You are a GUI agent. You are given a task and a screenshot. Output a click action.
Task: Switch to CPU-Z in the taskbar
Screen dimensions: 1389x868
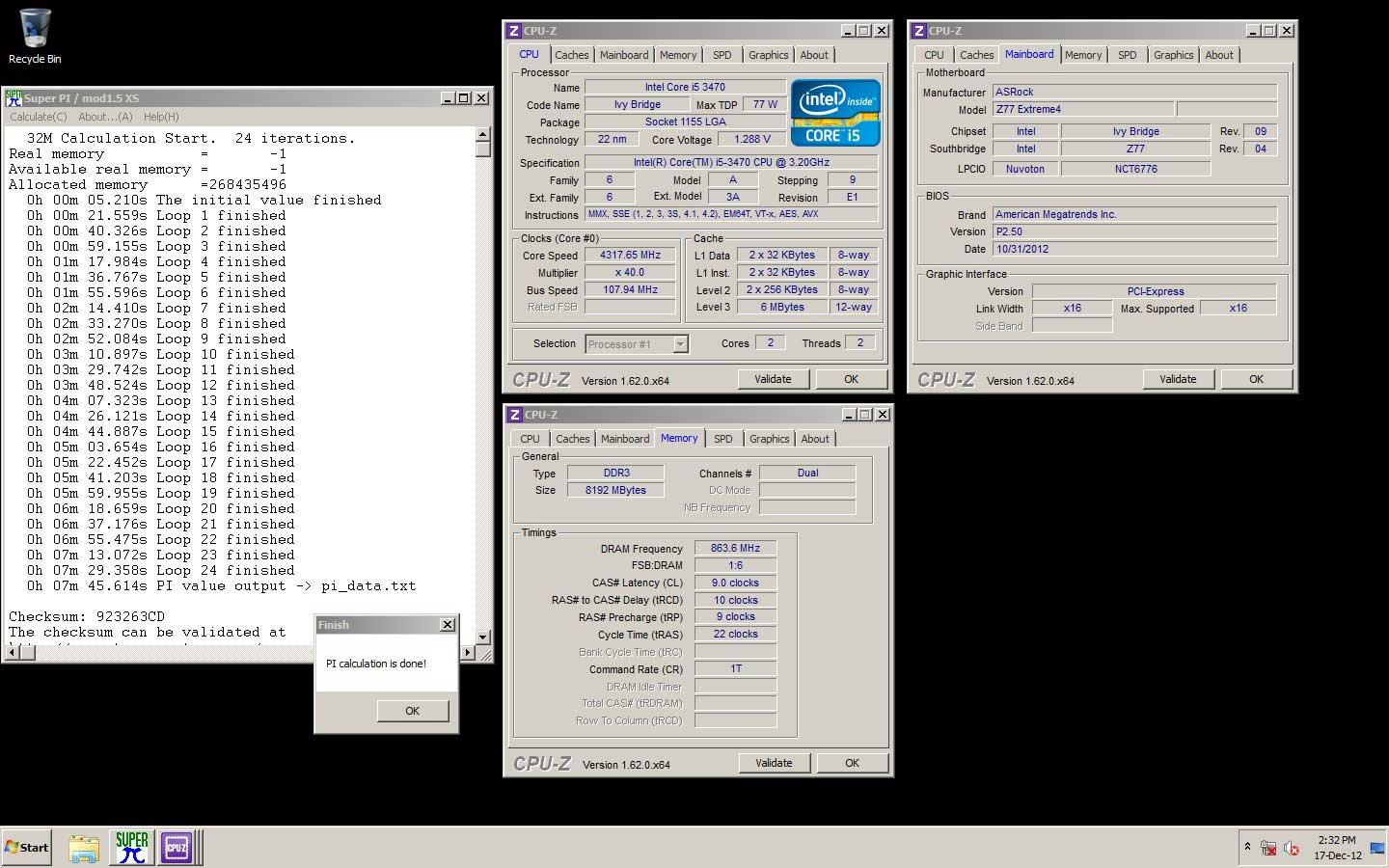tap(177, 848)
